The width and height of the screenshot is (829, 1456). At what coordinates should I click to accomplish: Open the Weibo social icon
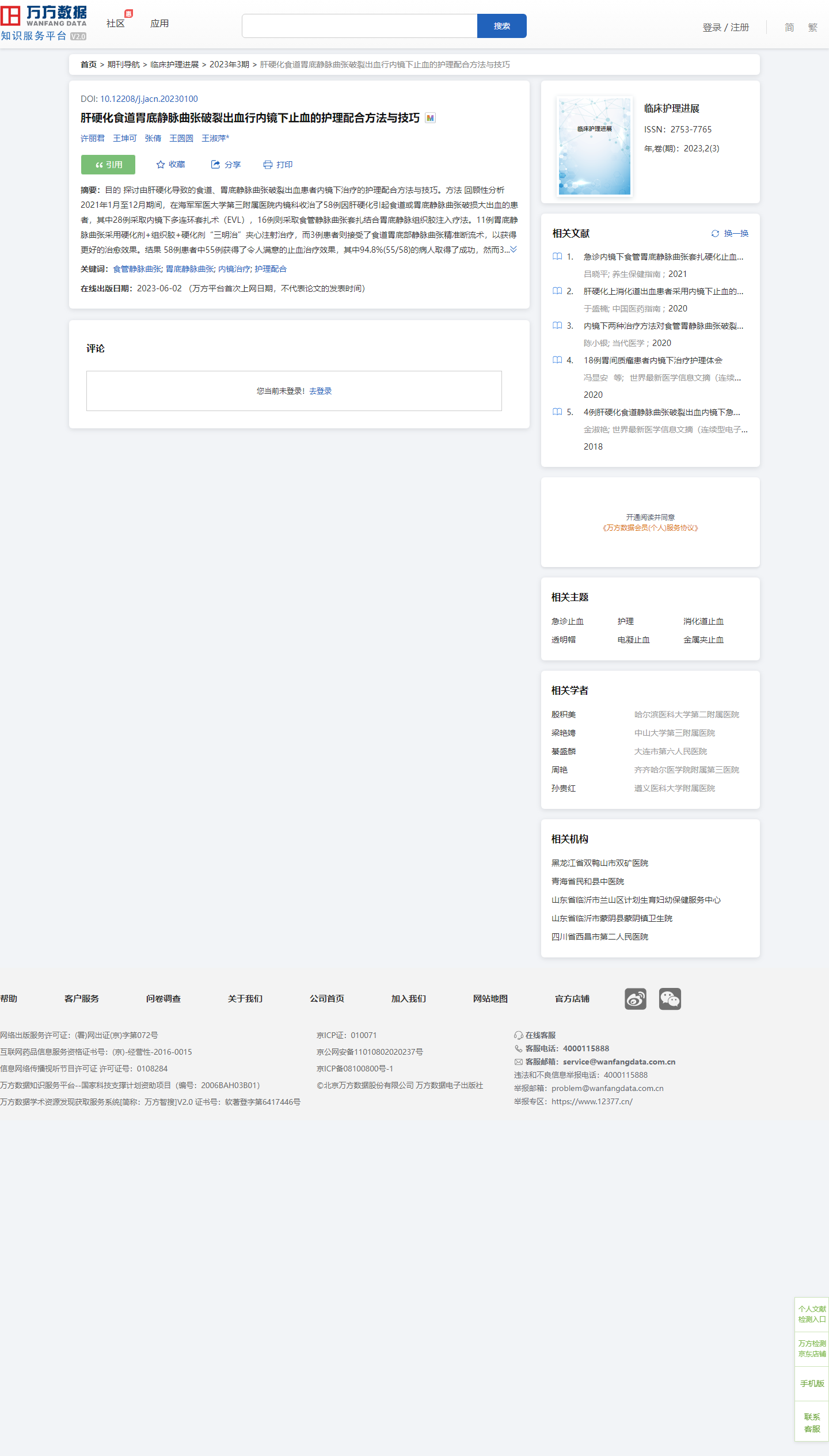coord(635,999)
